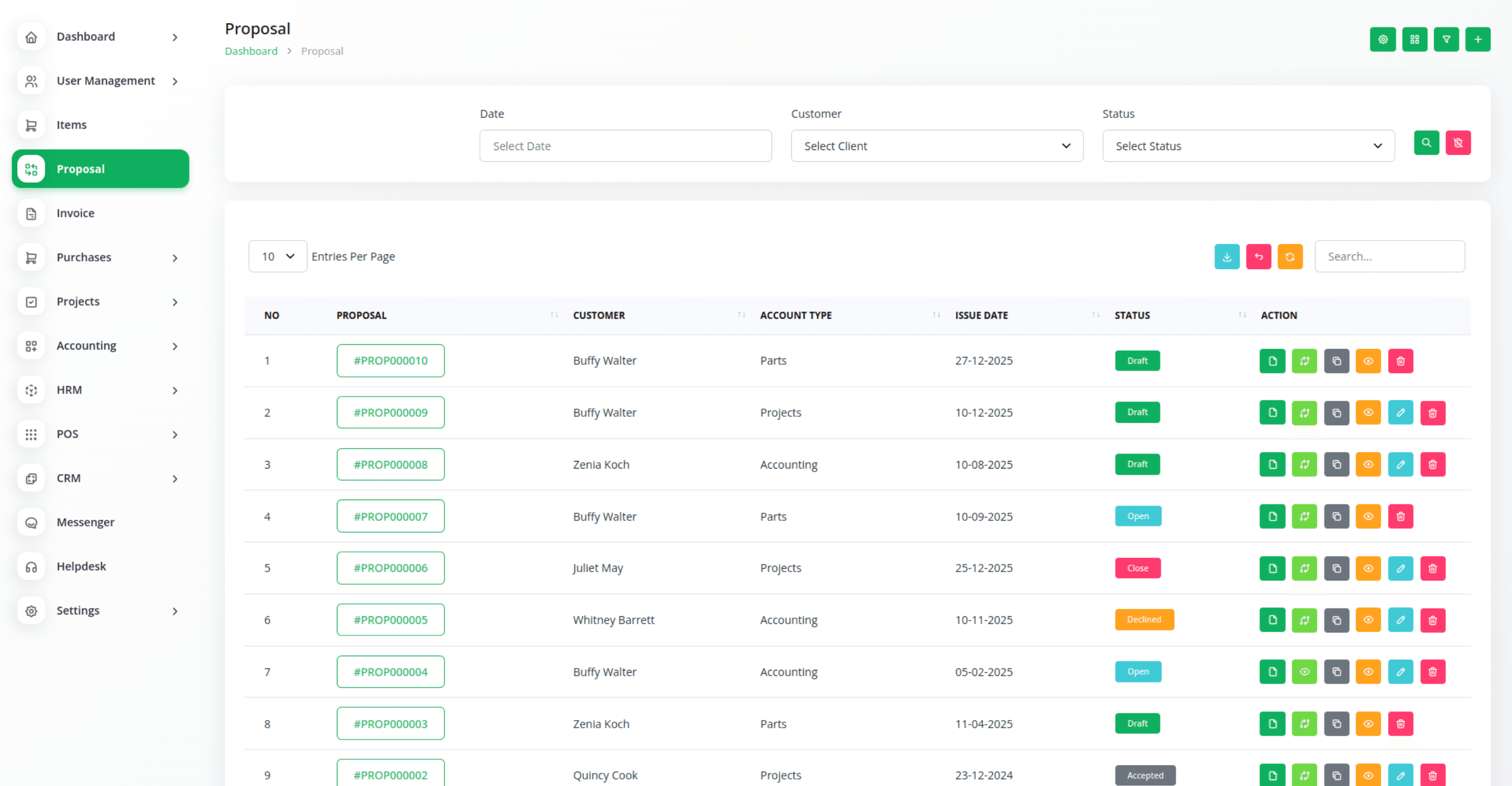Screen dimensions: 1512x786
Task: Open the #PROP000007 proposal link
Action: coord(391,516)
